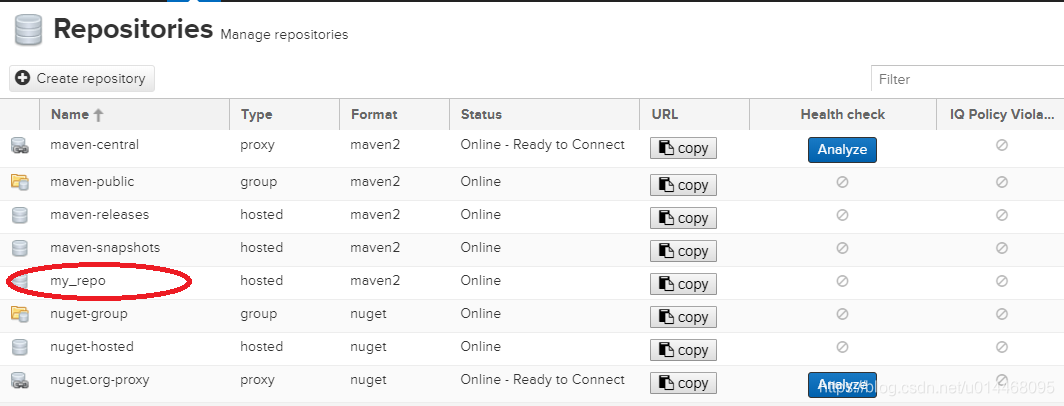The image size is (1064, 406).
Task: Open the maven-releases repository name
Action: click(x=100, y=215)
